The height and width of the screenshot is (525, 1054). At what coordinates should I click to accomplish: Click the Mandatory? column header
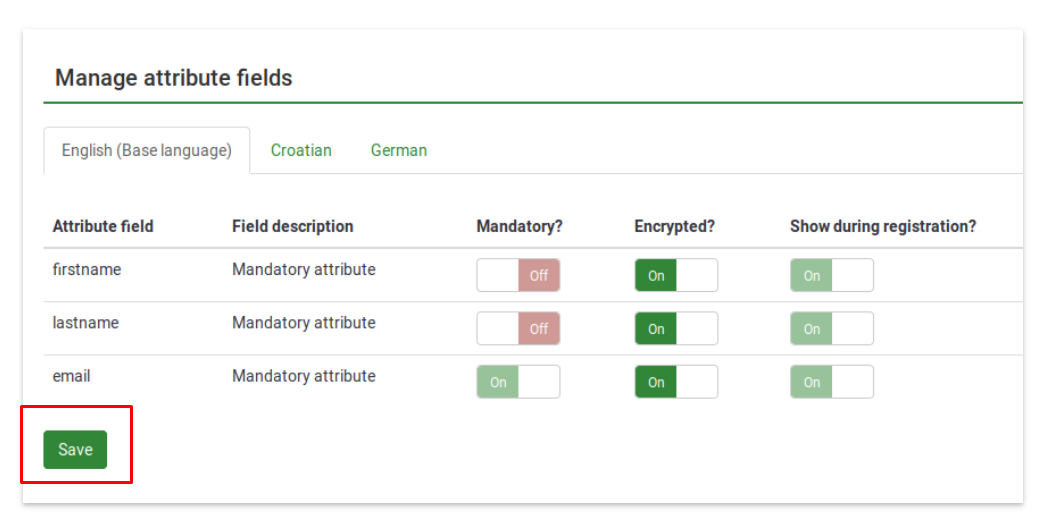(x=520, y=226)
